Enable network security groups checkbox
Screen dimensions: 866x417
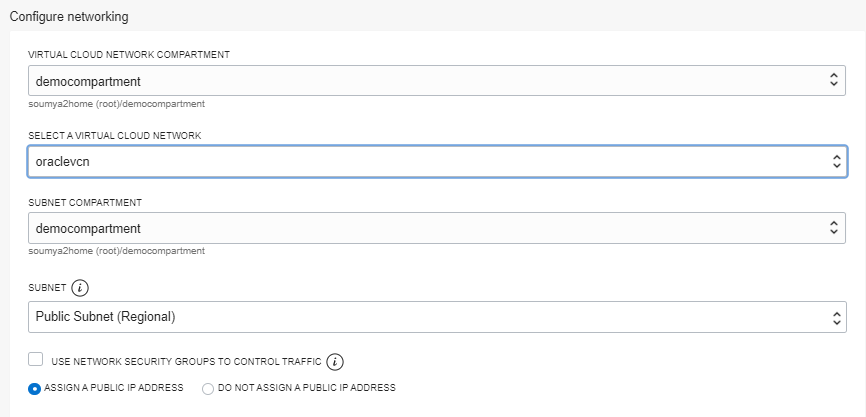(x=36, y=360)
